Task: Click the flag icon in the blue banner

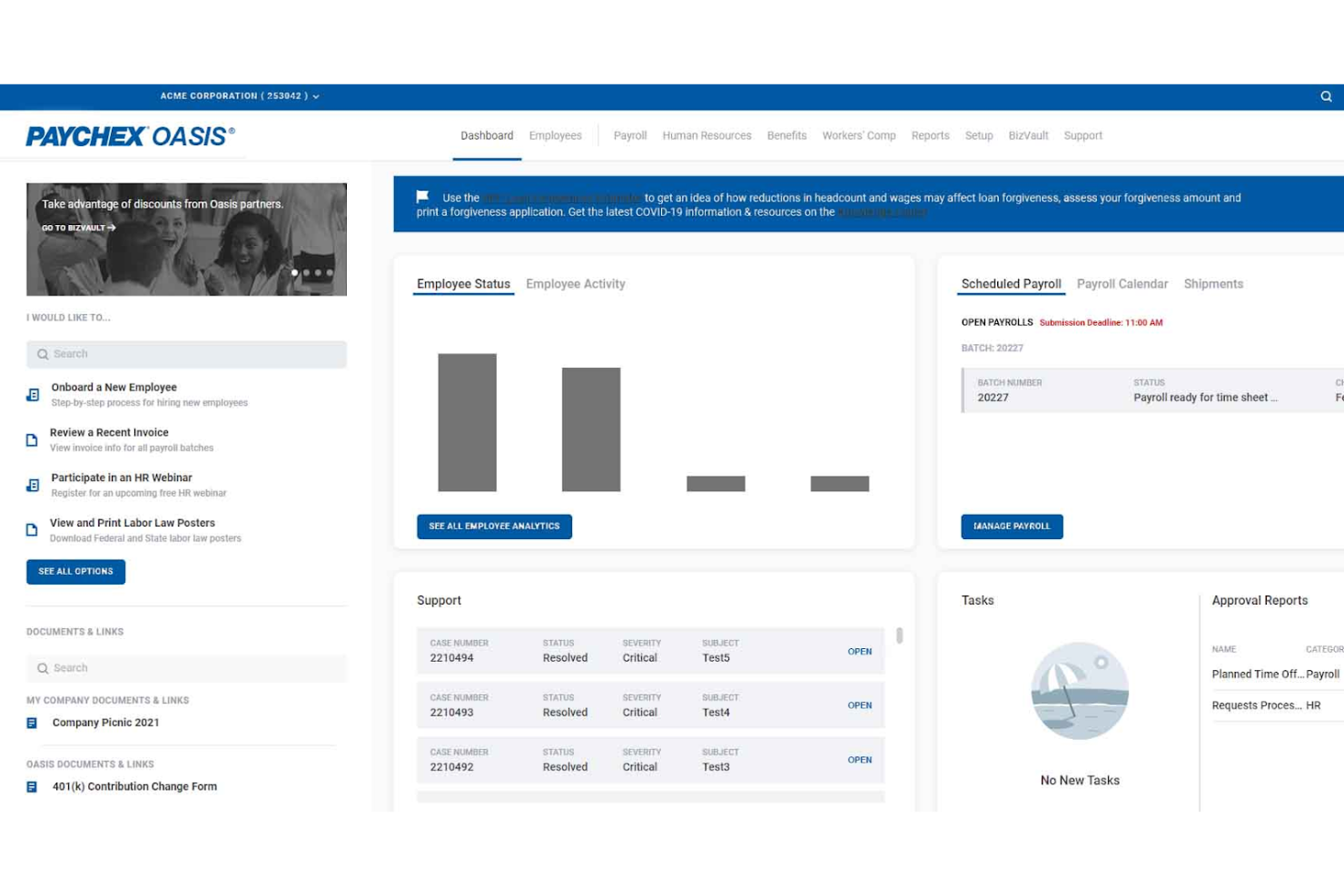Action: pyautogui.click(x=422, y=197)
